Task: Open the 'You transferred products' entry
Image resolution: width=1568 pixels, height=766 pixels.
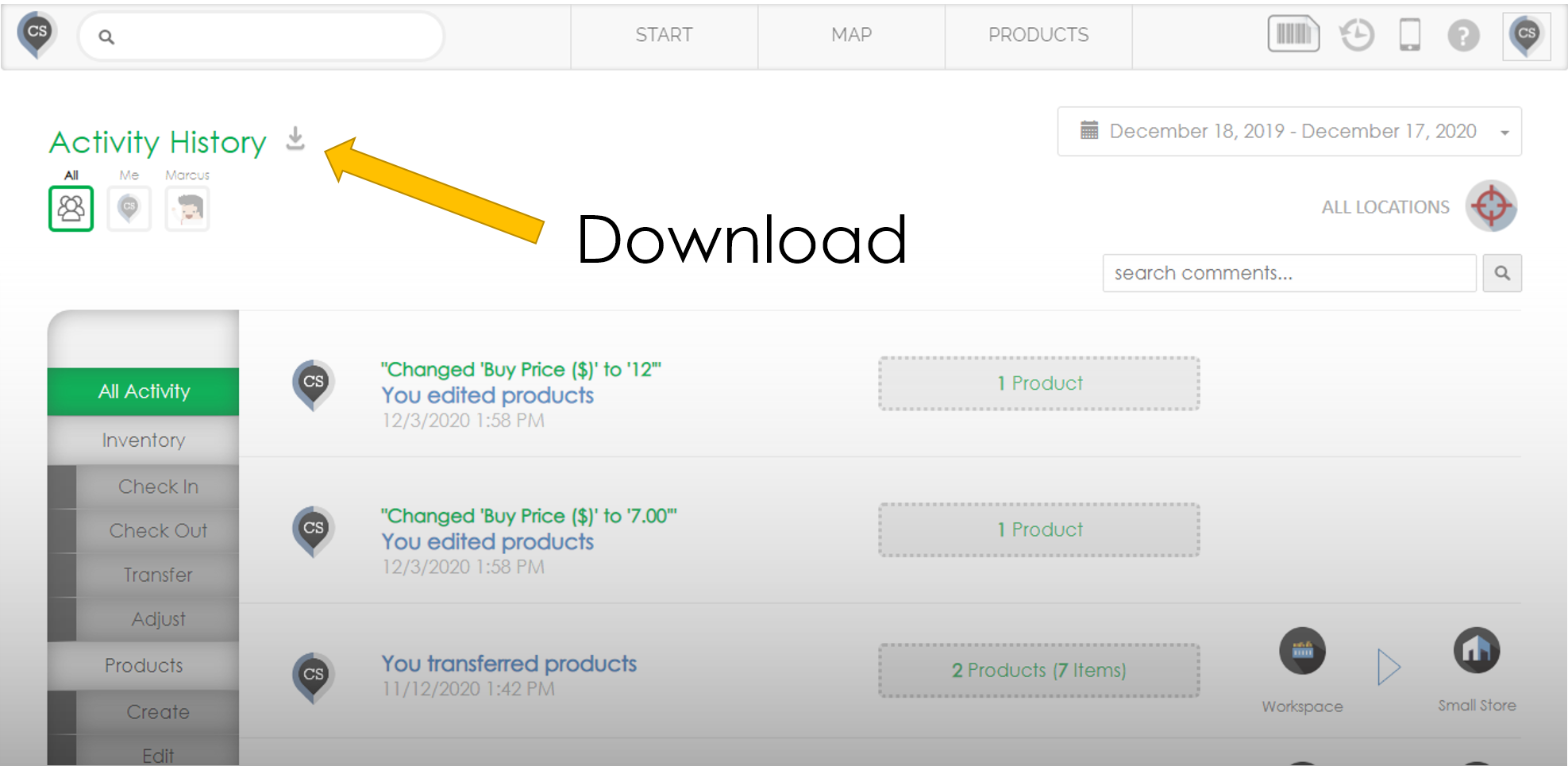Action: [x=509, y=664]
